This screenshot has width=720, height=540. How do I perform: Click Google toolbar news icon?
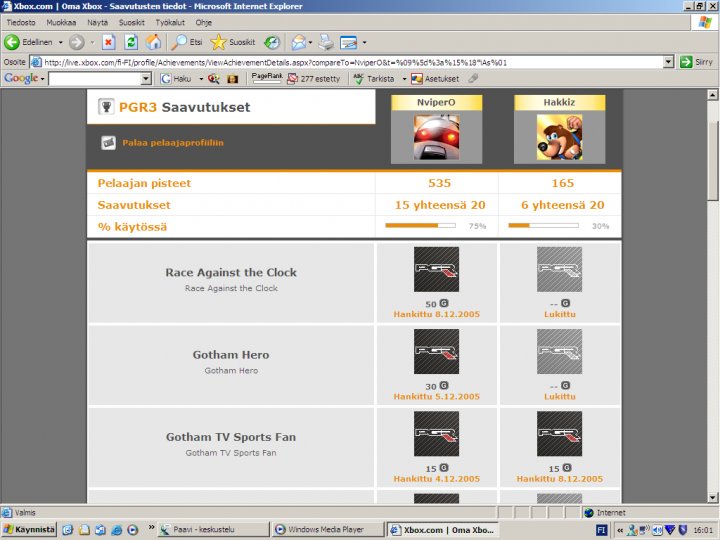click(x=232, y=79)
